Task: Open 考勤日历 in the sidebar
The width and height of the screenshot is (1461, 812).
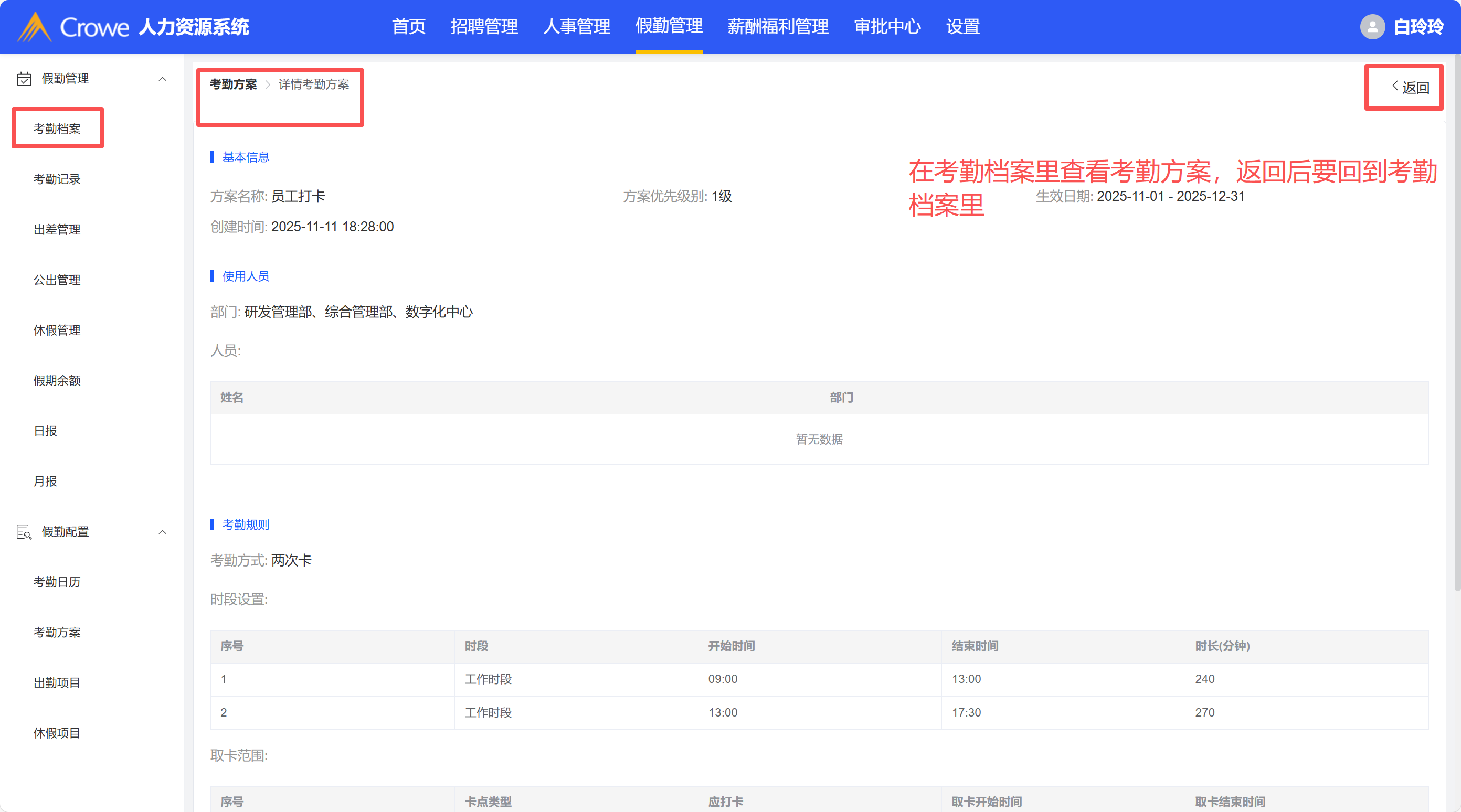Action: [x=57, y=582]
